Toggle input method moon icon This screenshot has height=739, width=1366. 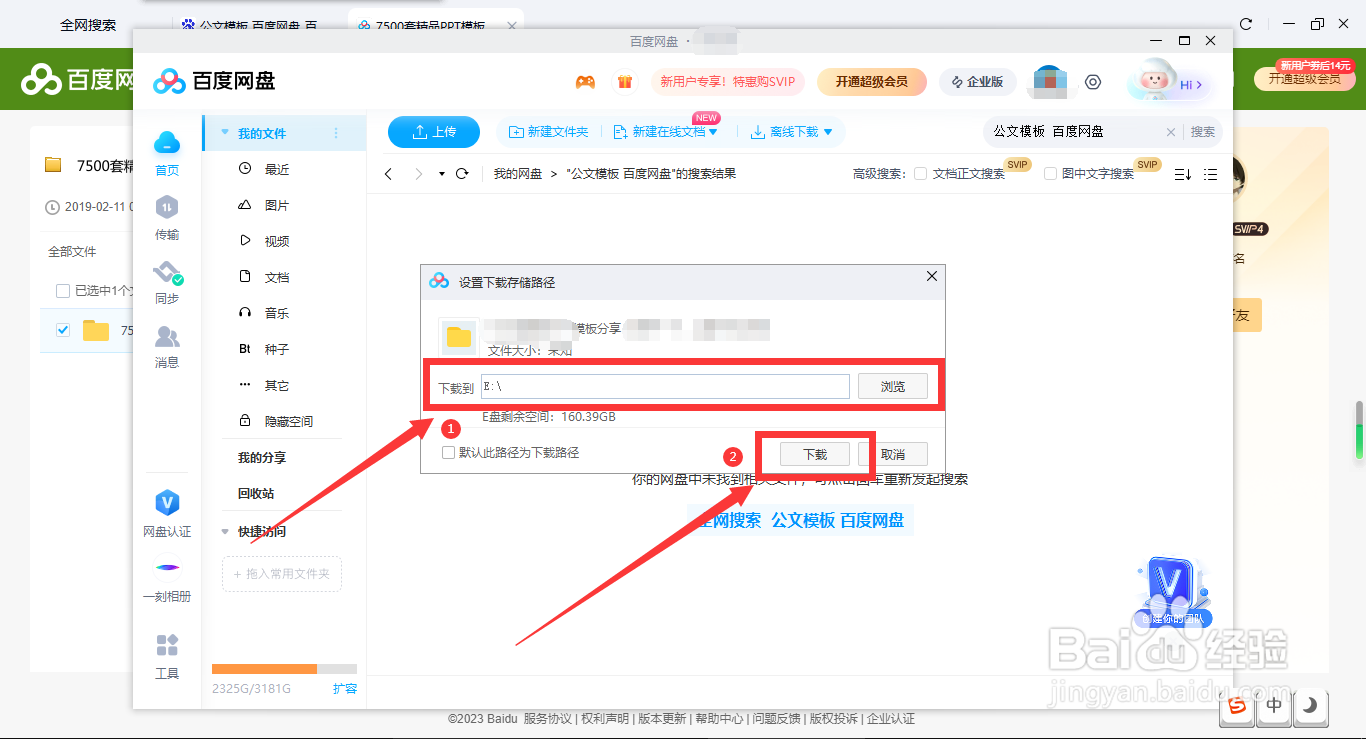coord(1311,706)
